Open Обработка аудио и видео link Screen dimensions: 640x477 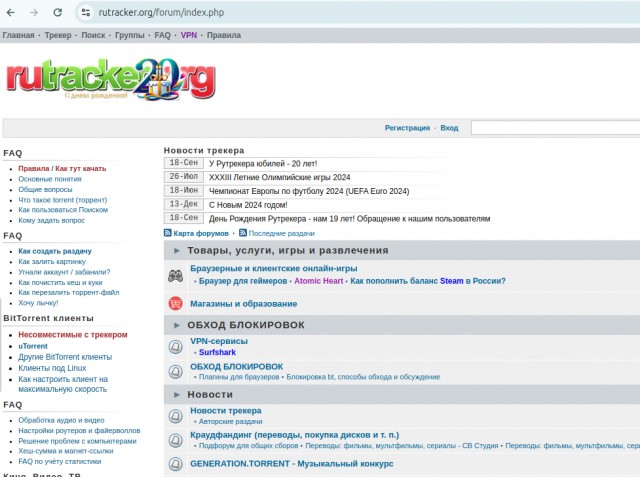pyautogui.click(x=61, y=420)
